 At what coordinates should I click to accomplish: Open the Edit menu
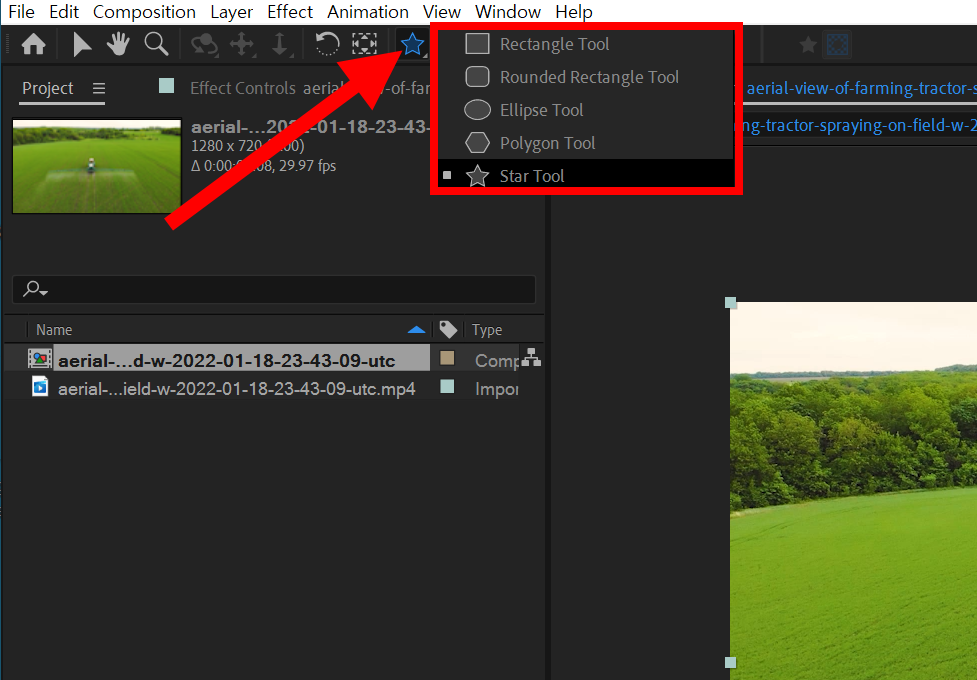point(64,12)
